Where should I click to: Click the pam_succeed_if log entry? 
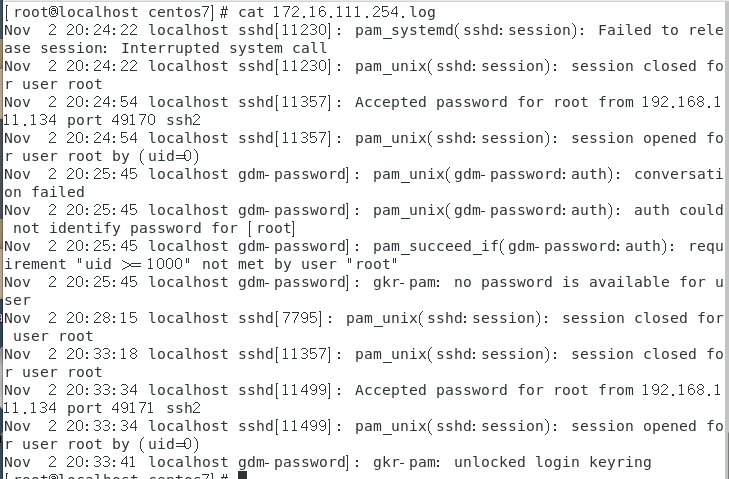tap(363, 255)
